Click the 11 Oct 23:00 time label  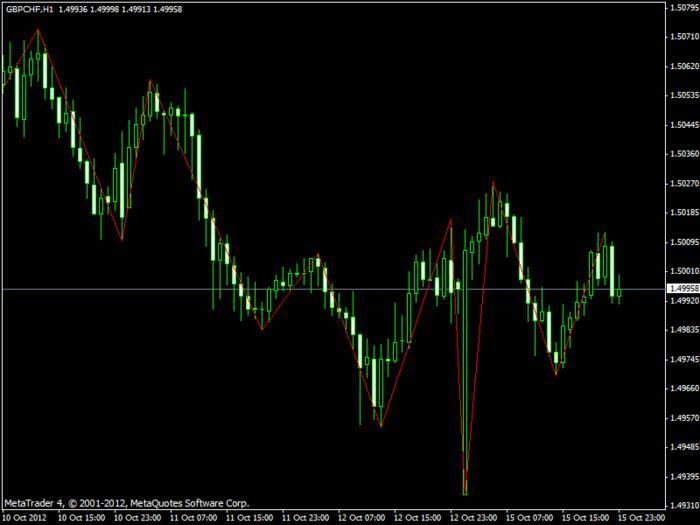[x=305, y=518]
